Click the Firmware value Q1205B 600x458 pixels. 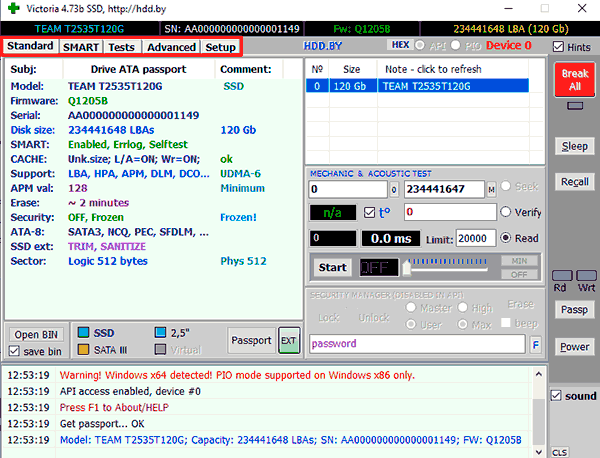(x=88, y=101)
